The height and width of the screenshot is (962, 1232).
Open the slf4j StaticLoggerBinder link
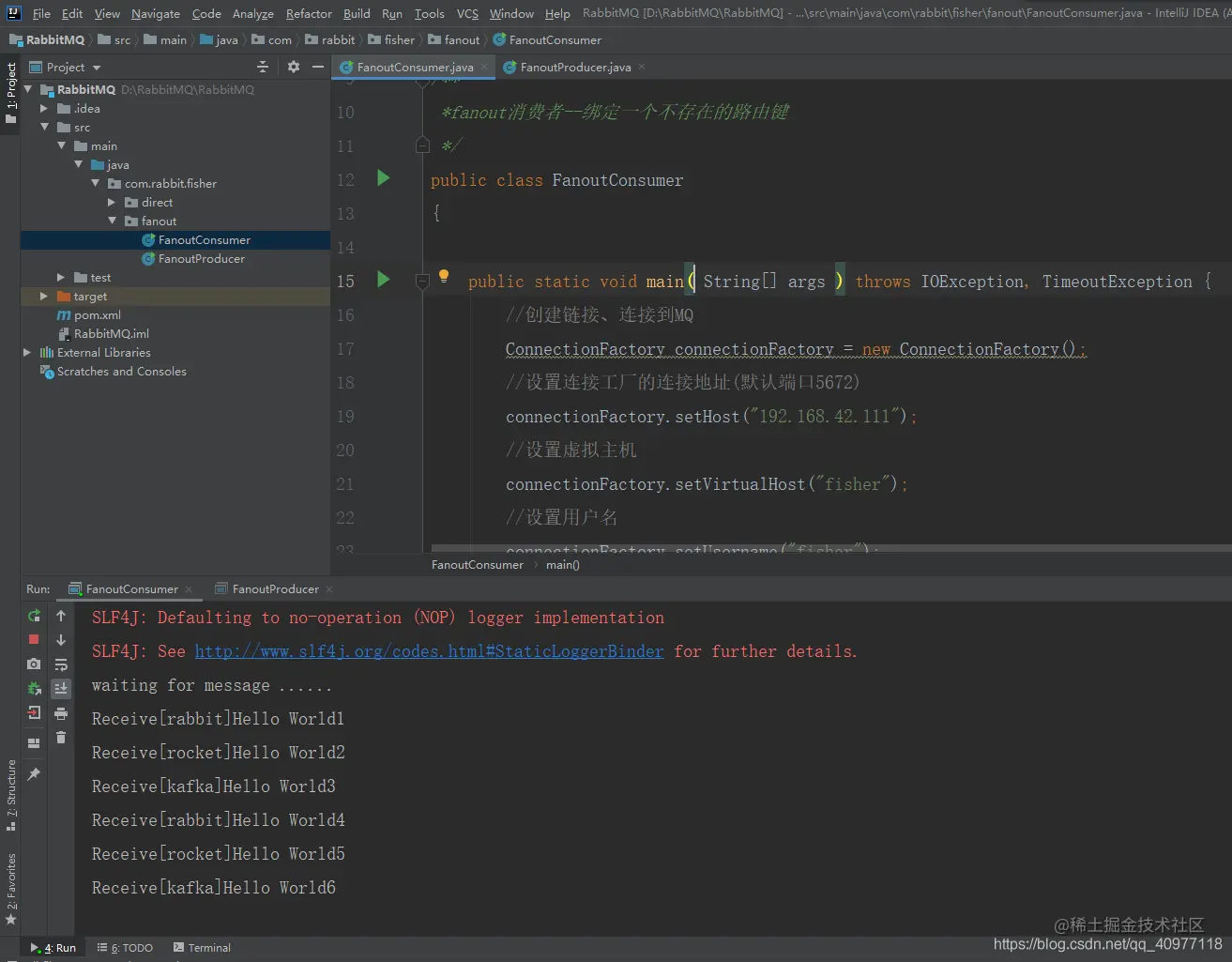coord(429,650)
